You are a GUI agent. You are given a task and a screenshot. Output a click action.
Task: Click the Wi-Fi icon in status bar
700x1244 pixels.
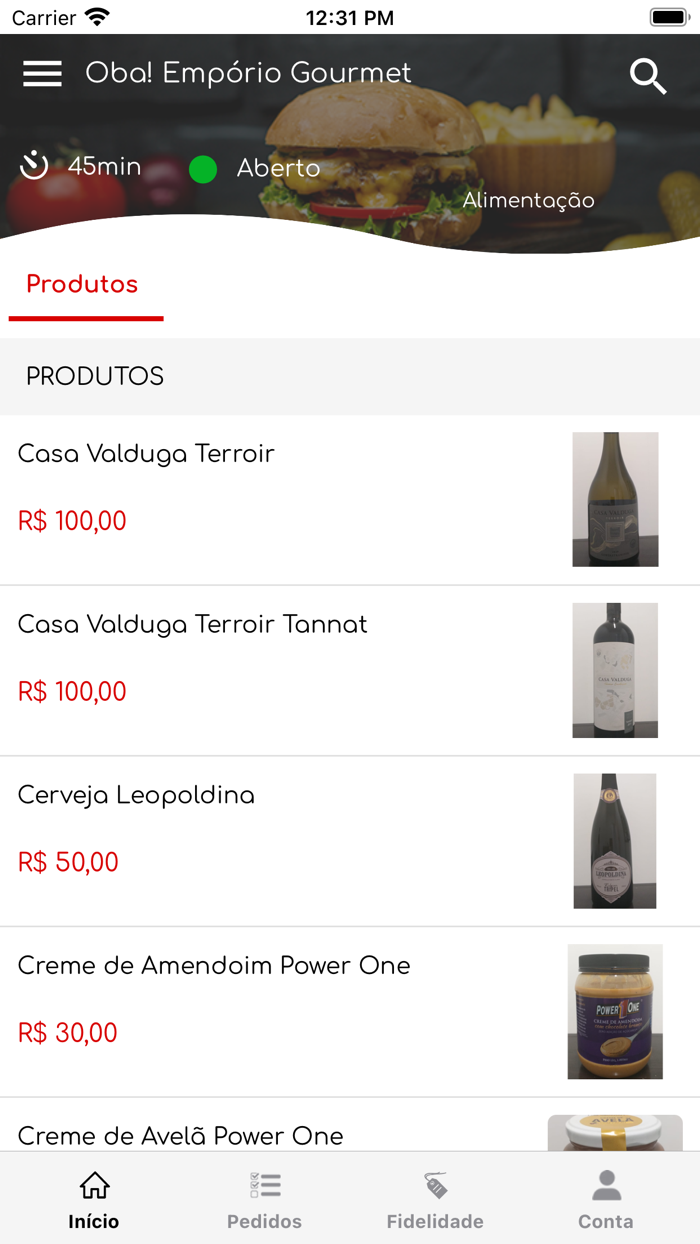click(97, 15)
